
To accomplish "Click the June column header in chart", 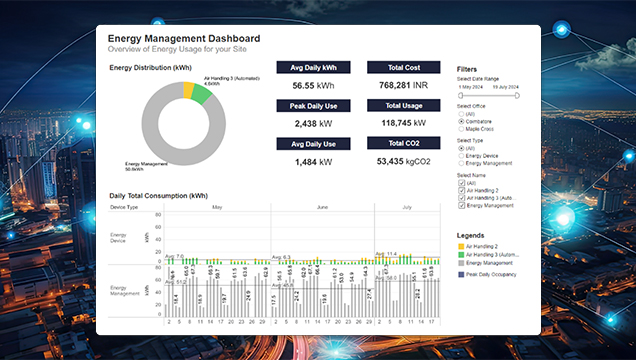I will point(322,207).
